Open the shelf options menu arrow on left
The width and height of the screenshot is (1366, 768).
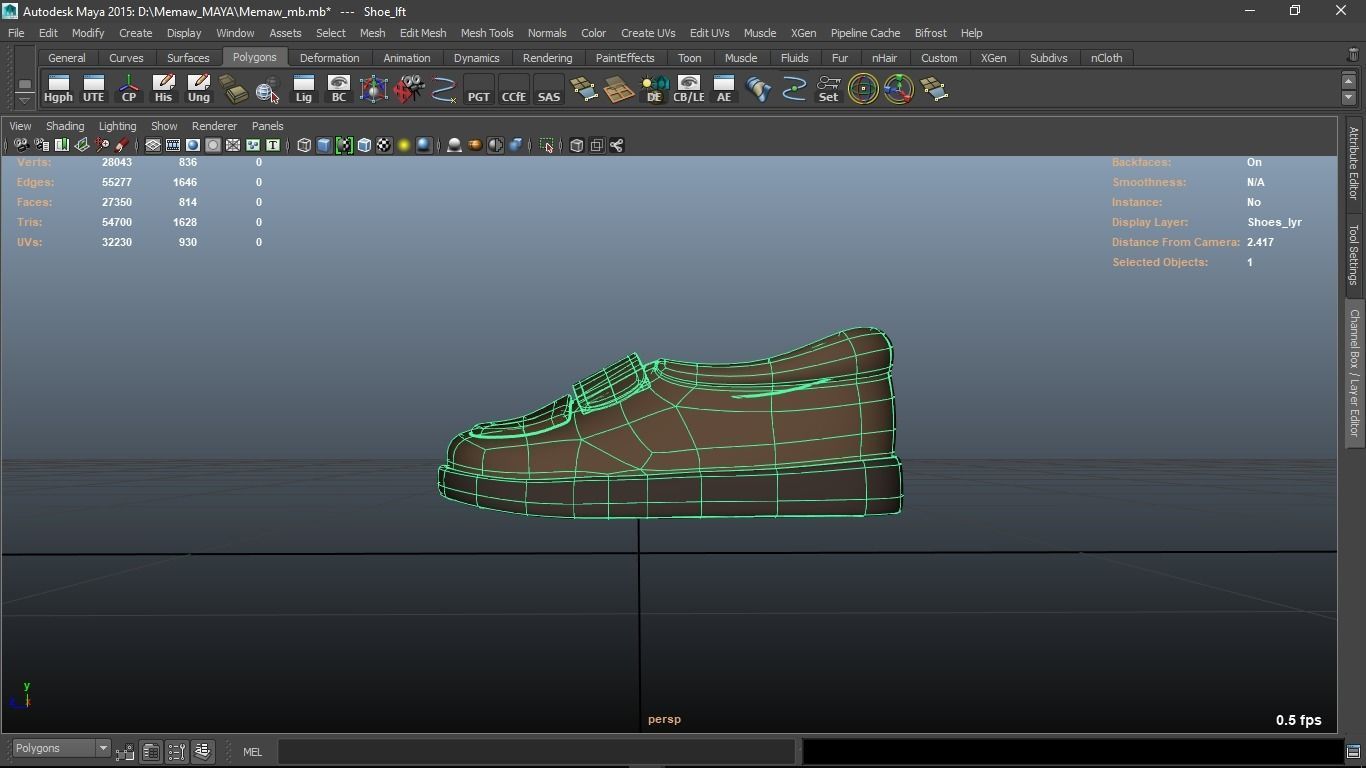coord(24,100)
